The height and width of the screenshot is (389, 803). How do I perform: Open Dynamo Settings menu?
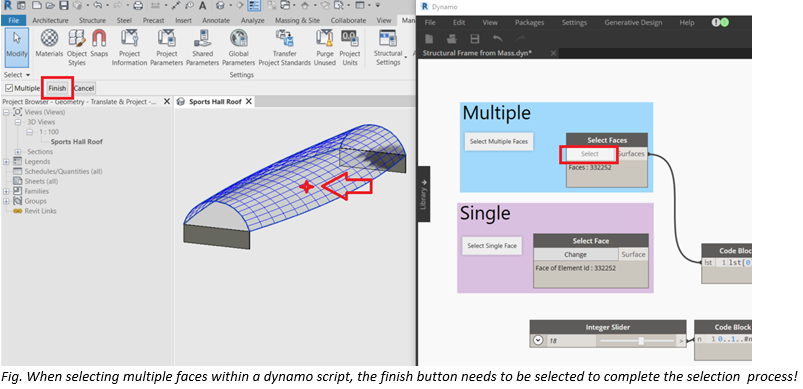pos(574,23)
